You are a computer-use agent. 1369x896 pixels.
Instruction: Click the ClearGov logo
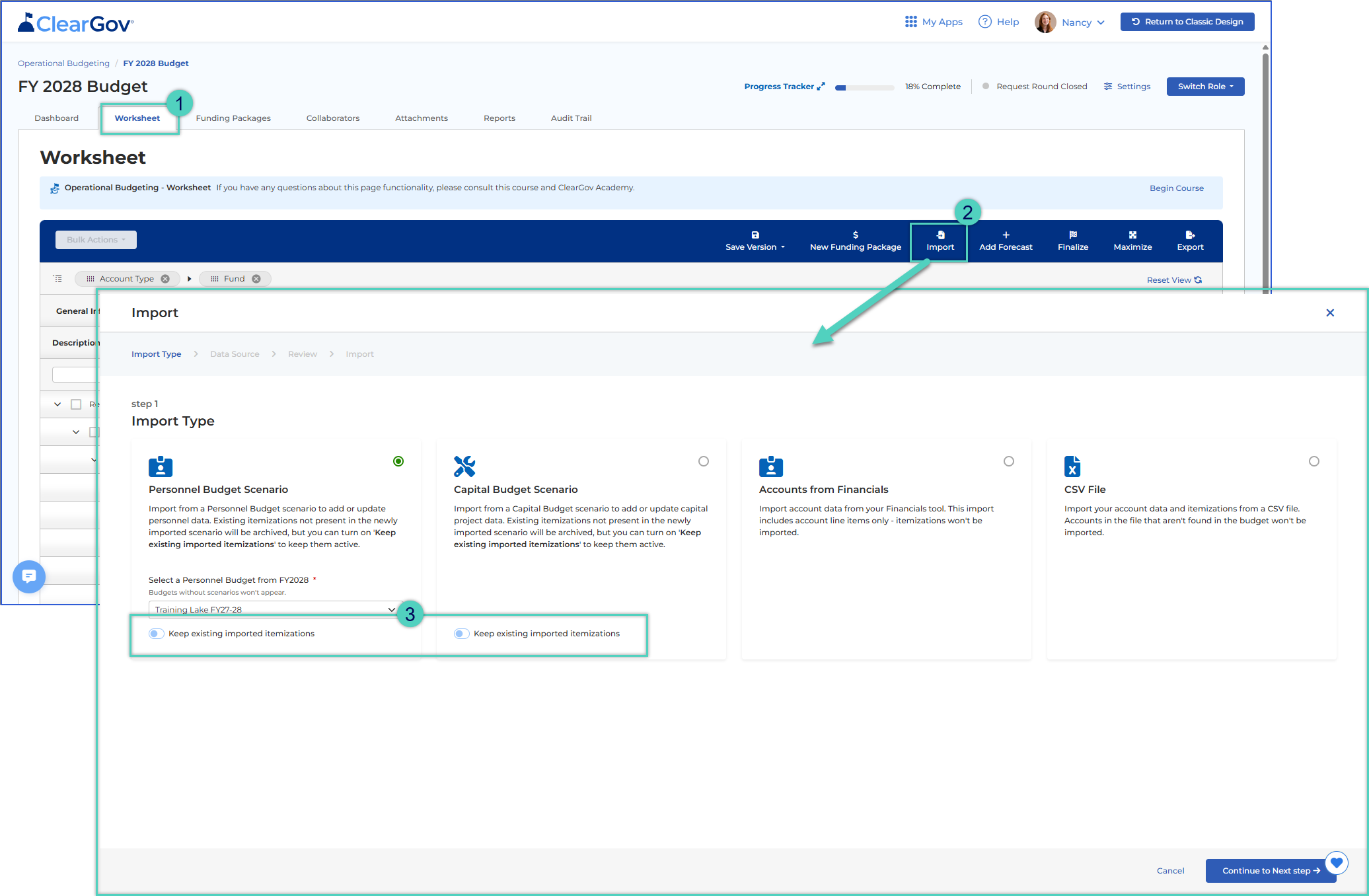[x=75, y=23]
